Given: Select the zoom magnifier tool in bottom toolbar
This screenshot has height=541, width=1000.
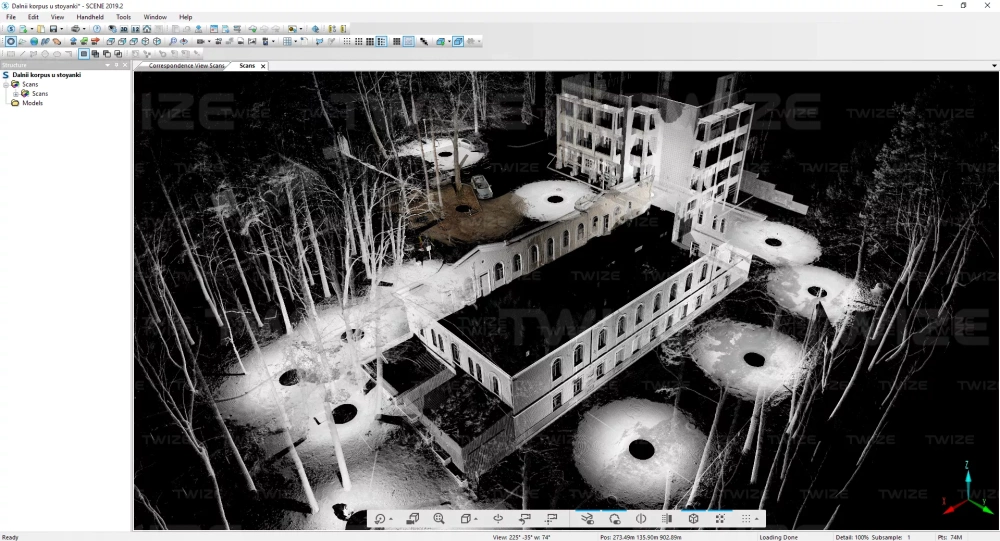Looking at the screenshot, I should 439,519.
